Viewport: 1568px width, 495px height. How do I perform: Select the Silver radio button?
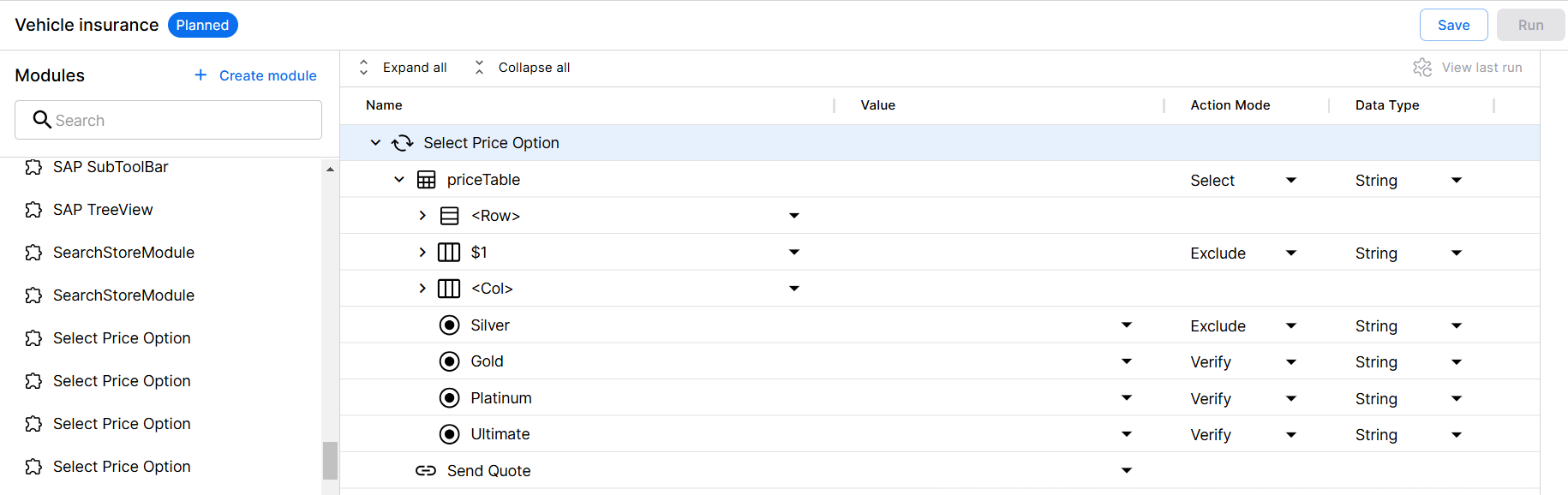pos(449,325)
